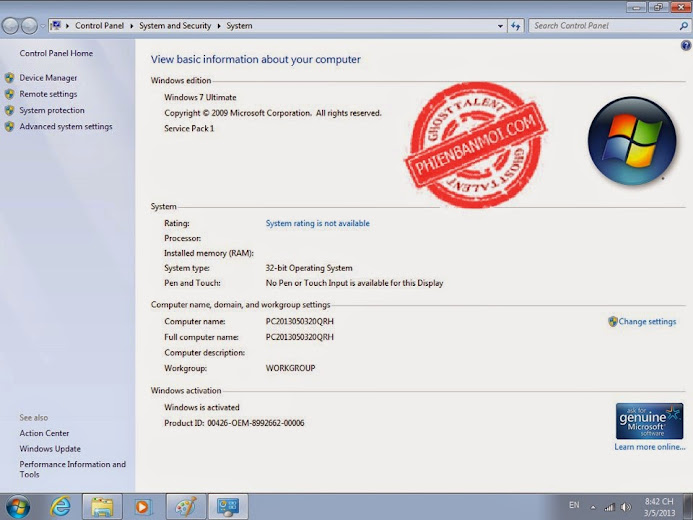The height and width of the screenshot is (520, 693).
Task: Click the shield icon beside Advanced system settings
Action: [9, 127]
